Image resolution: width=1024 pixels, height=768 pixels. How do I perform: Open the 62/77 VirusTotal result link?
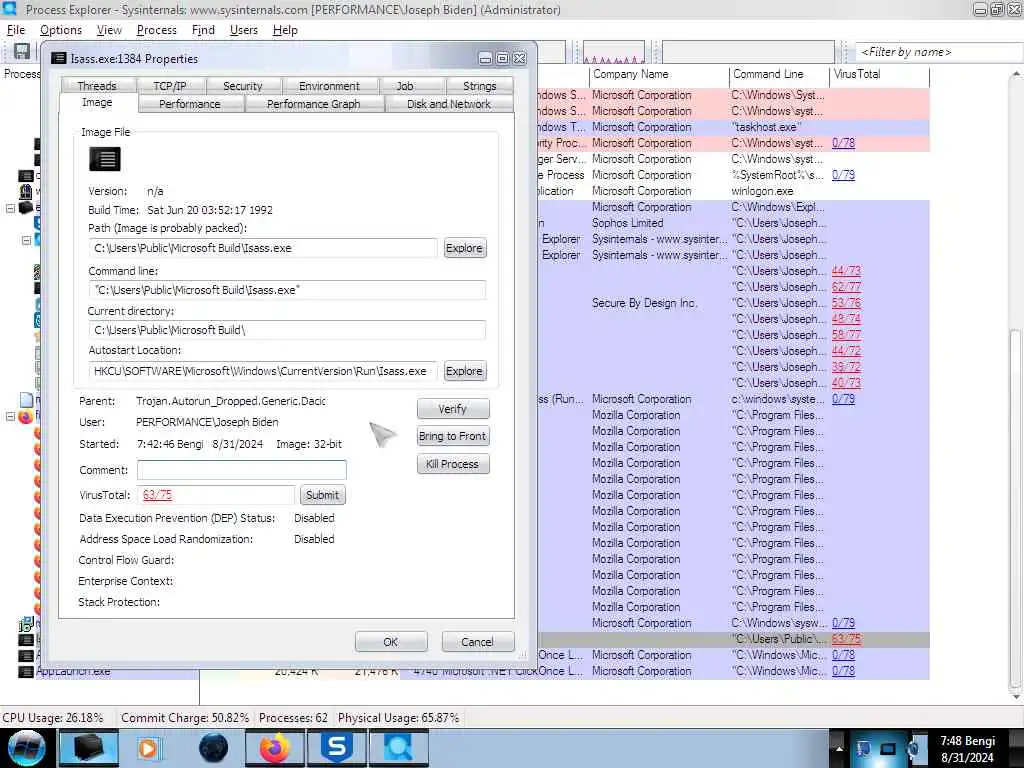(846, 287)
